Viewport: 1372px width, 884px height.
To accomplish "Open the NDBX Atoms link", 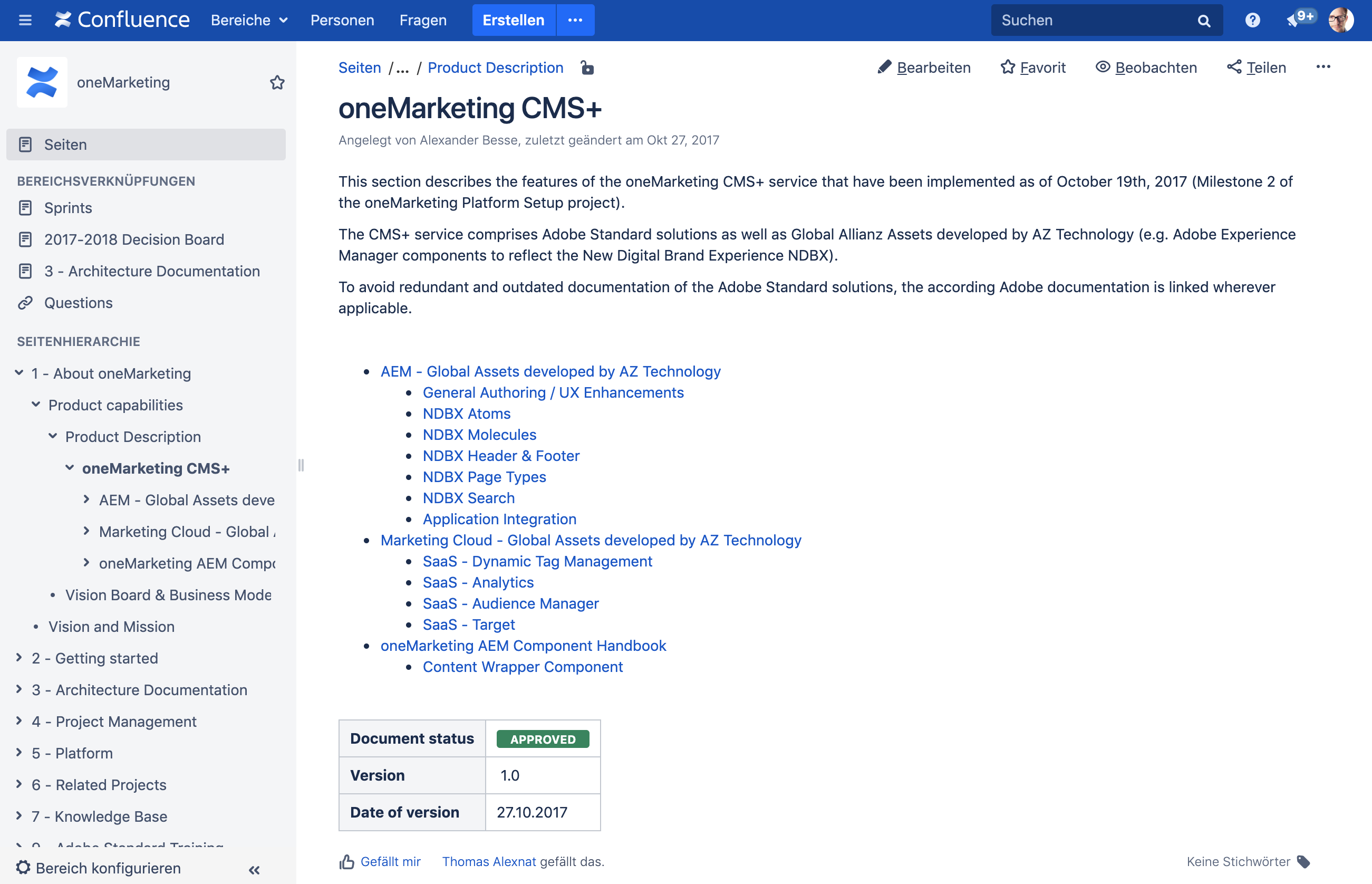I will pyautogui.click(x=467, y=414).
